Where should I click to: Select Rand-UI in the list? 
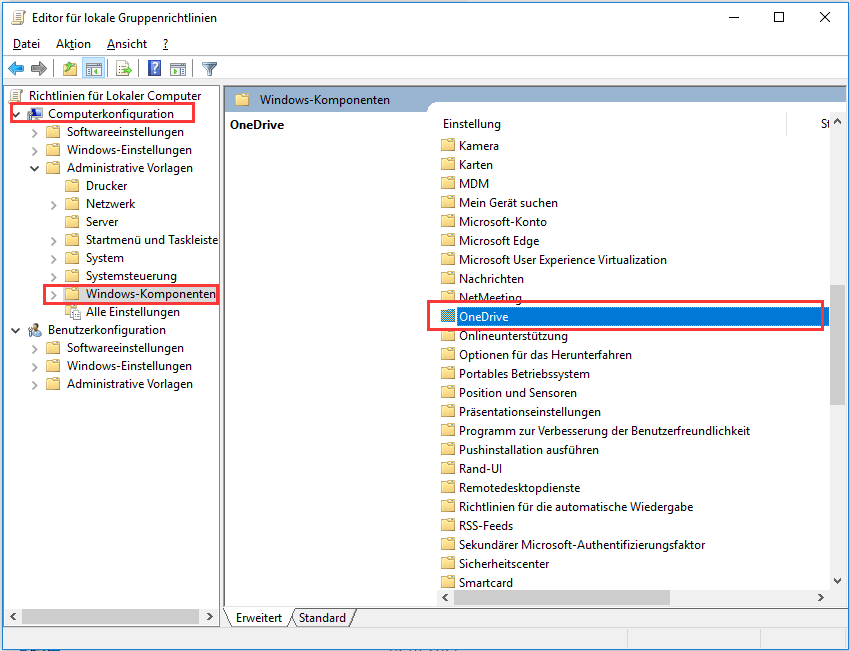tap(480, 468)
